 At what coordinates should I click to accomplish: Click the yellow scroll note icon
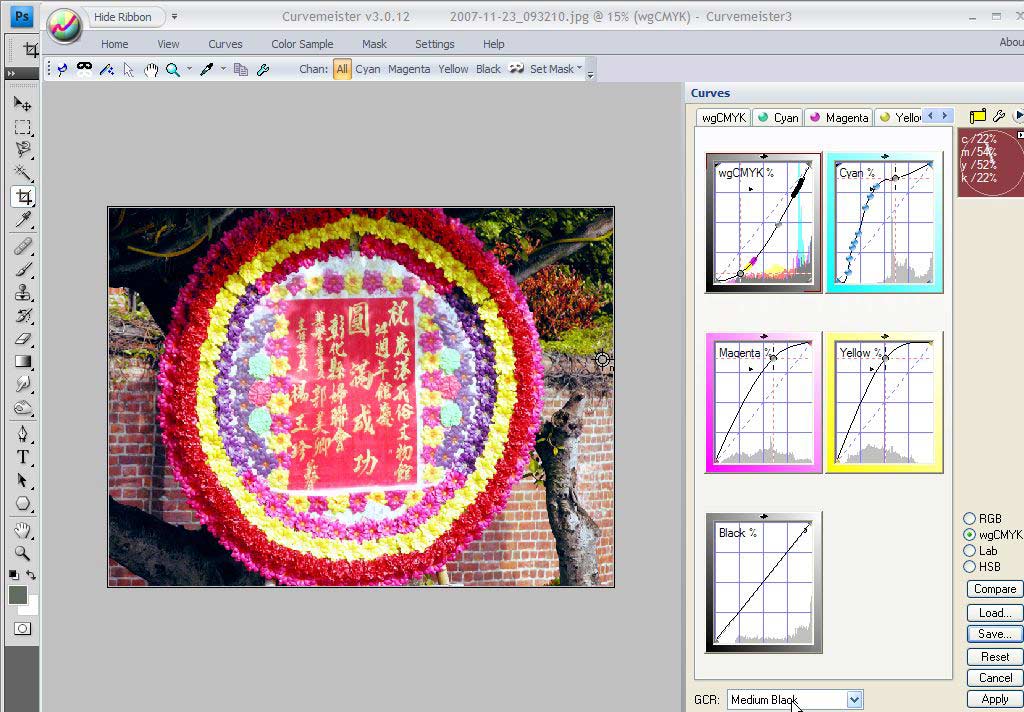pos(977,117)
